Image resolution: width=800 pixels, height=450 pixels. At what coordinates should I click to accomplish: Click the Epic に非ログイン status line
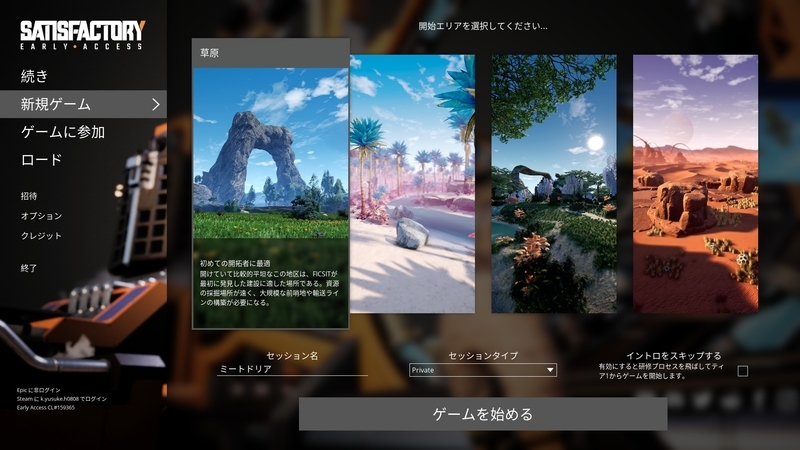coord(38,390)
